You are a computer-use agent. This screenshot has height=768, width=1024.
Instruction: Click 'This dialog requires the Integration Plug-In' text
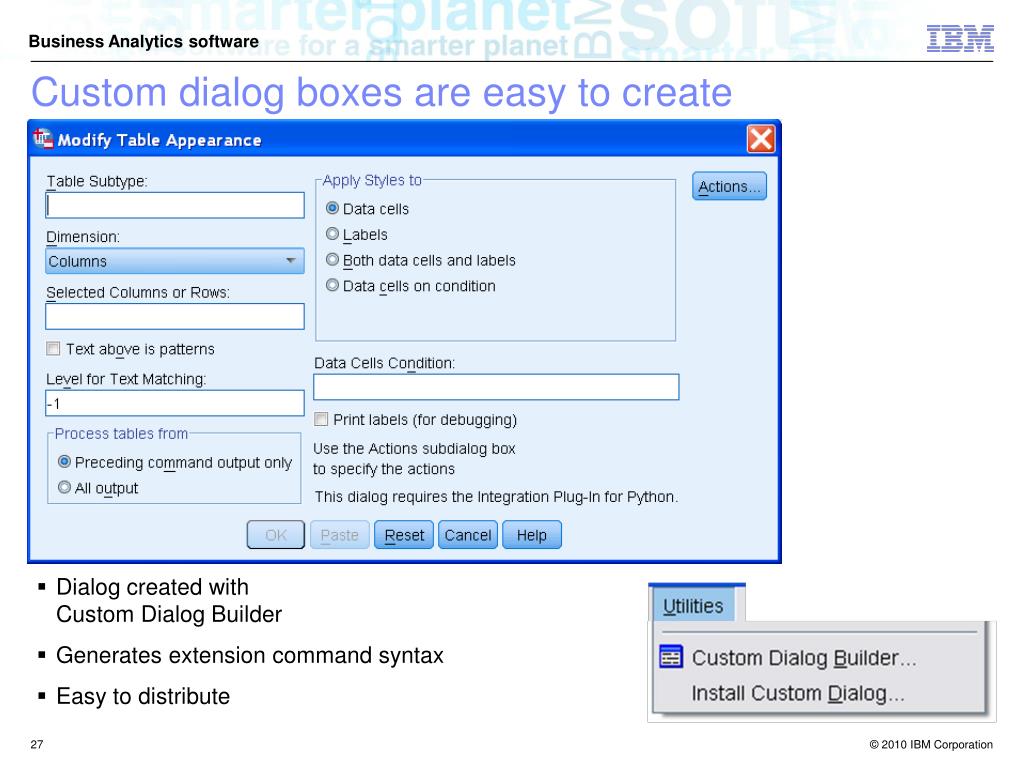pyautogui.click(x=496, y=496)
